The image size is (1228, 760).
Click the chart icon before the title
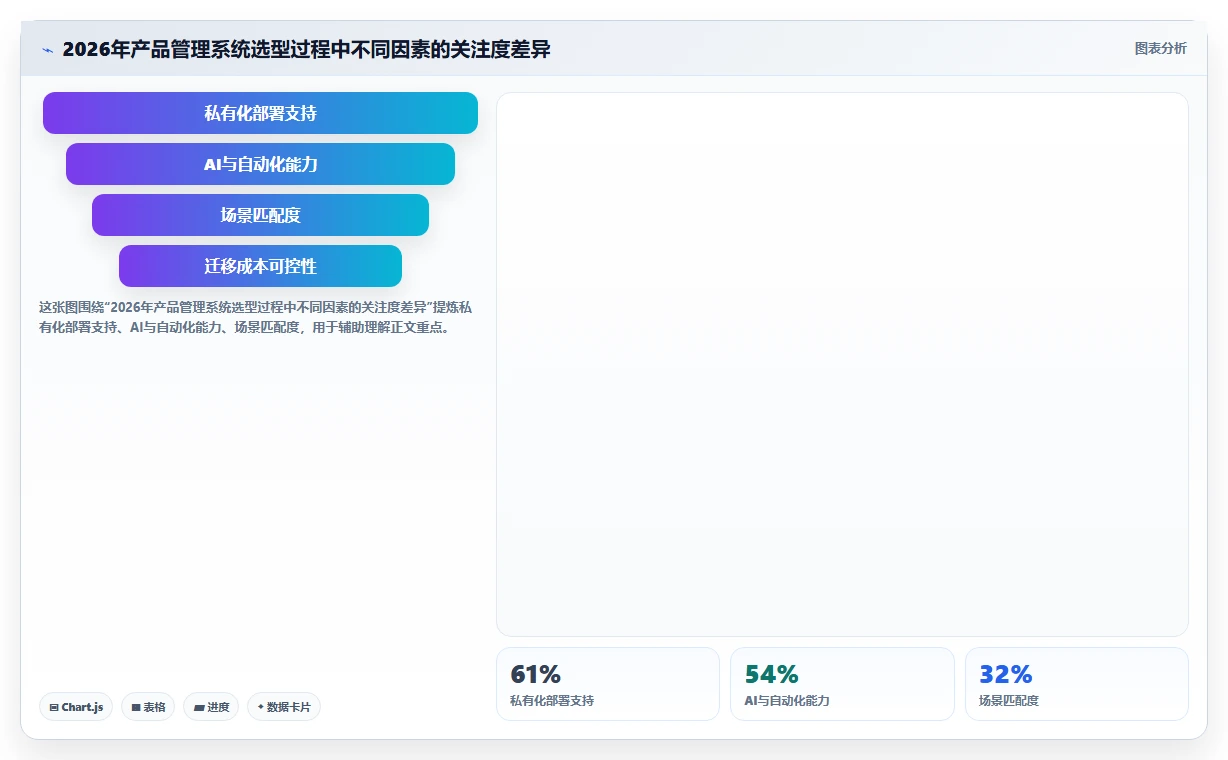(47, 50)
